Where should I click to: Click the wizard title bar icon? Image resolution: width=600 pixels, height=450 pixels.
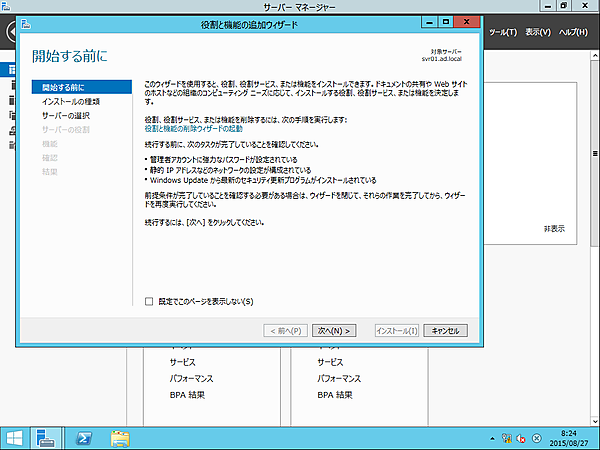click(x=26, y=24)
